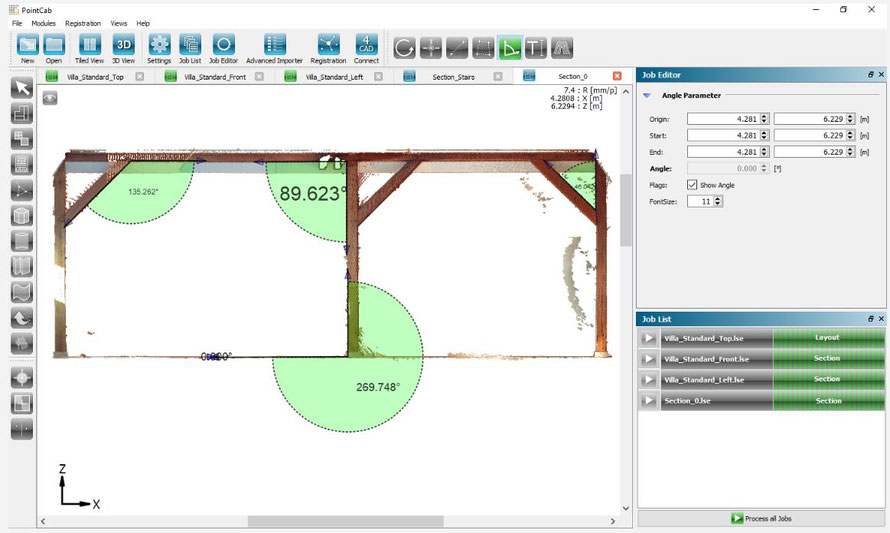Click the rotate/refresh circular arrow tool
This screenshot has width=890, height=533.
pos(404,48)
